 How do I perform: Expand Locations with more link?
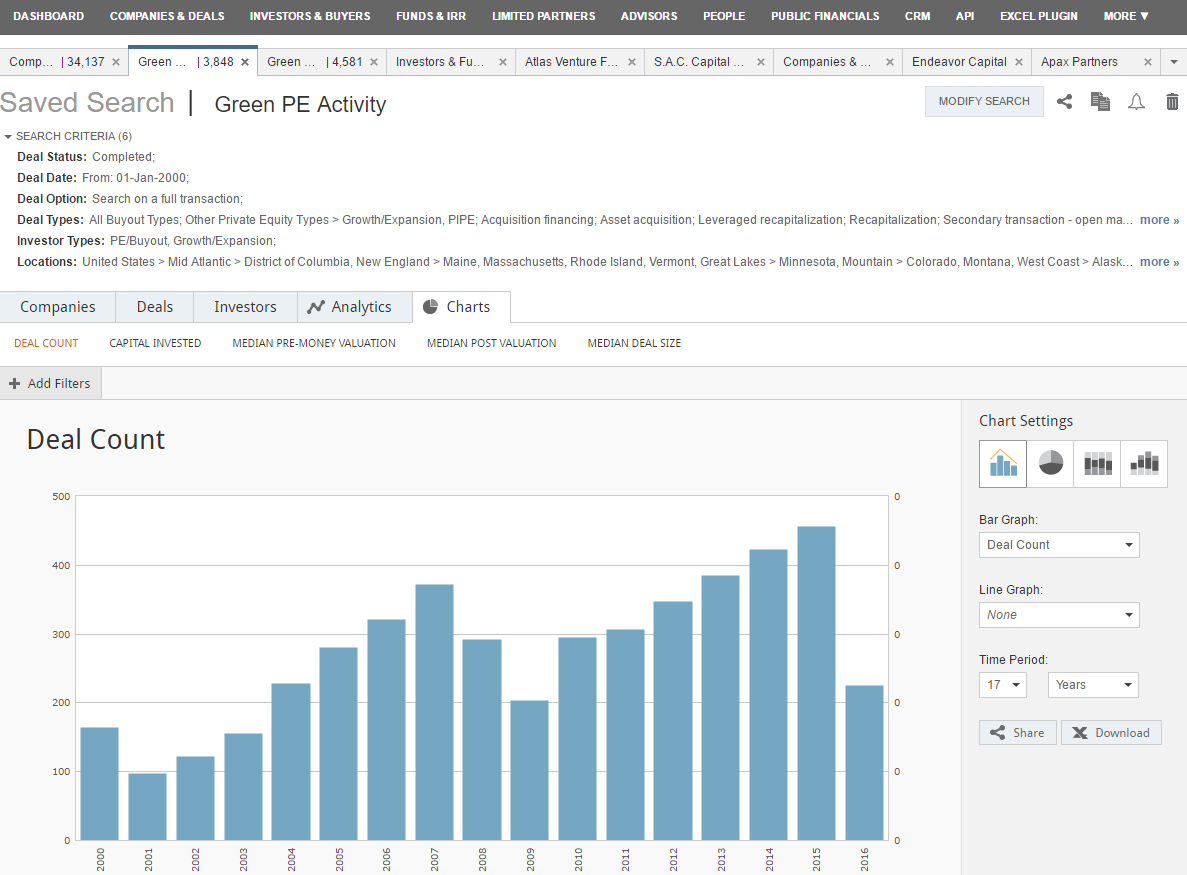point(1159,262)
